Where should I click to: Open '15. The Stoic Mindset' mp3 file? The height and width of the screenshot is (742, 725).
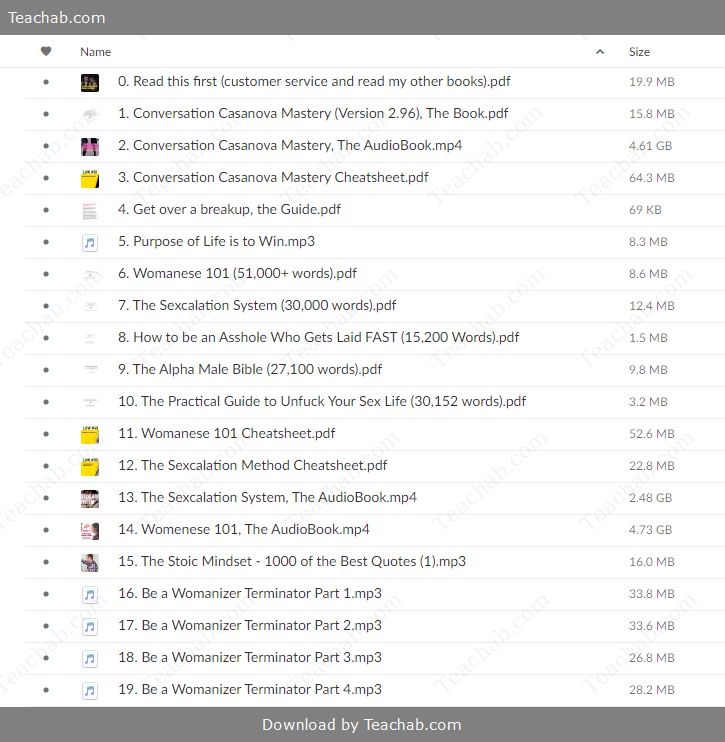[292, 561]
